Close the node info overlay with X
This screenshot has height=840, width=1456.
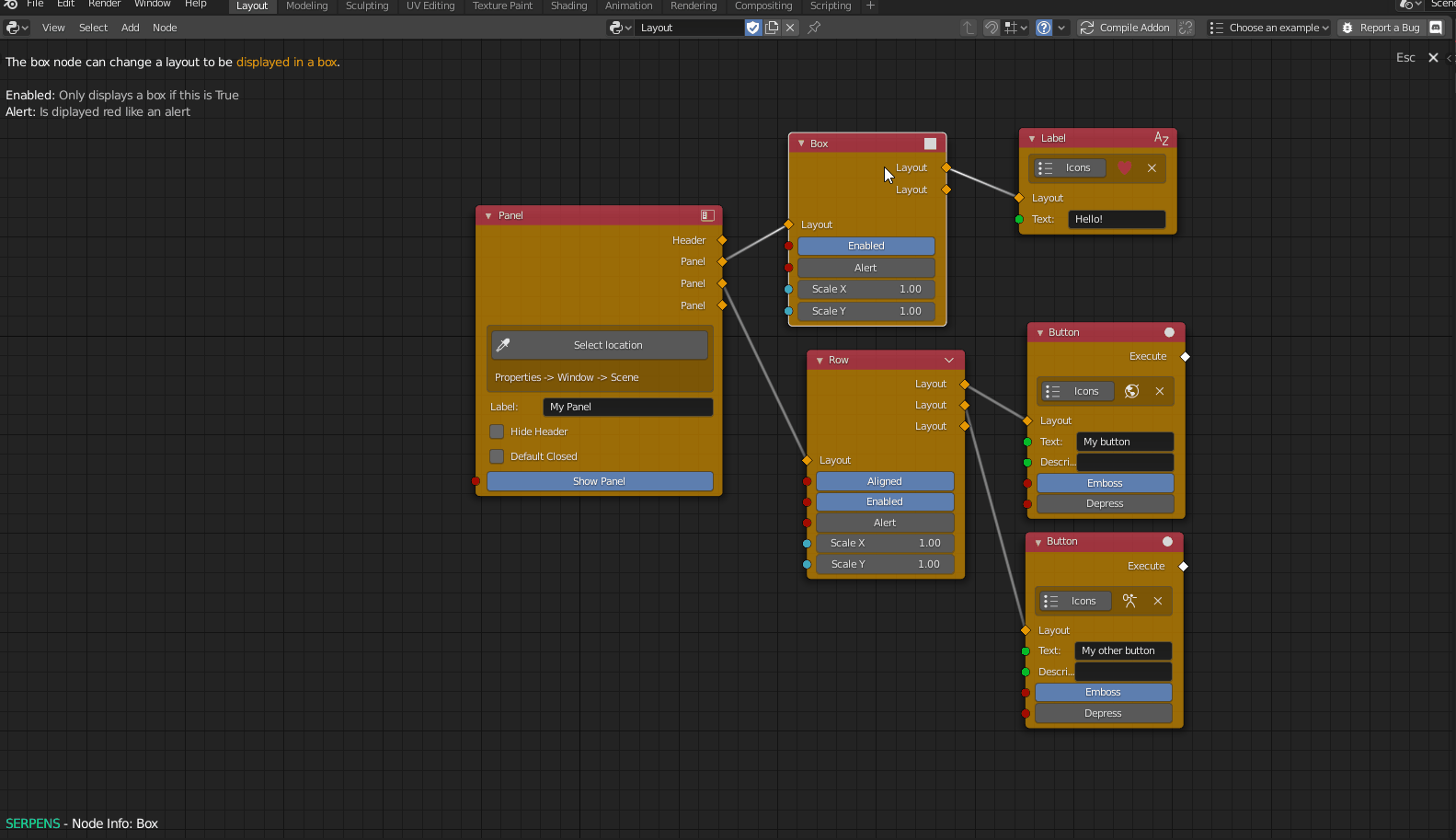(x=1433, y=57)
